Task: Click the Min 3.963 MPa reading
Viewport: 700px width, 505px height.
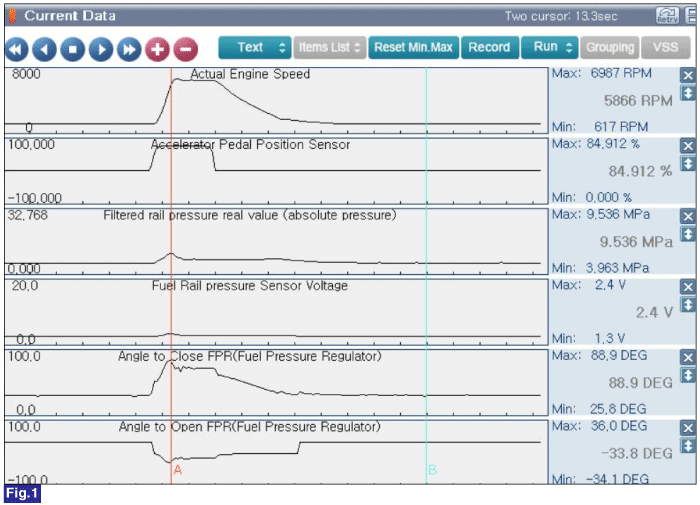Action: click(x=600, y=268)
